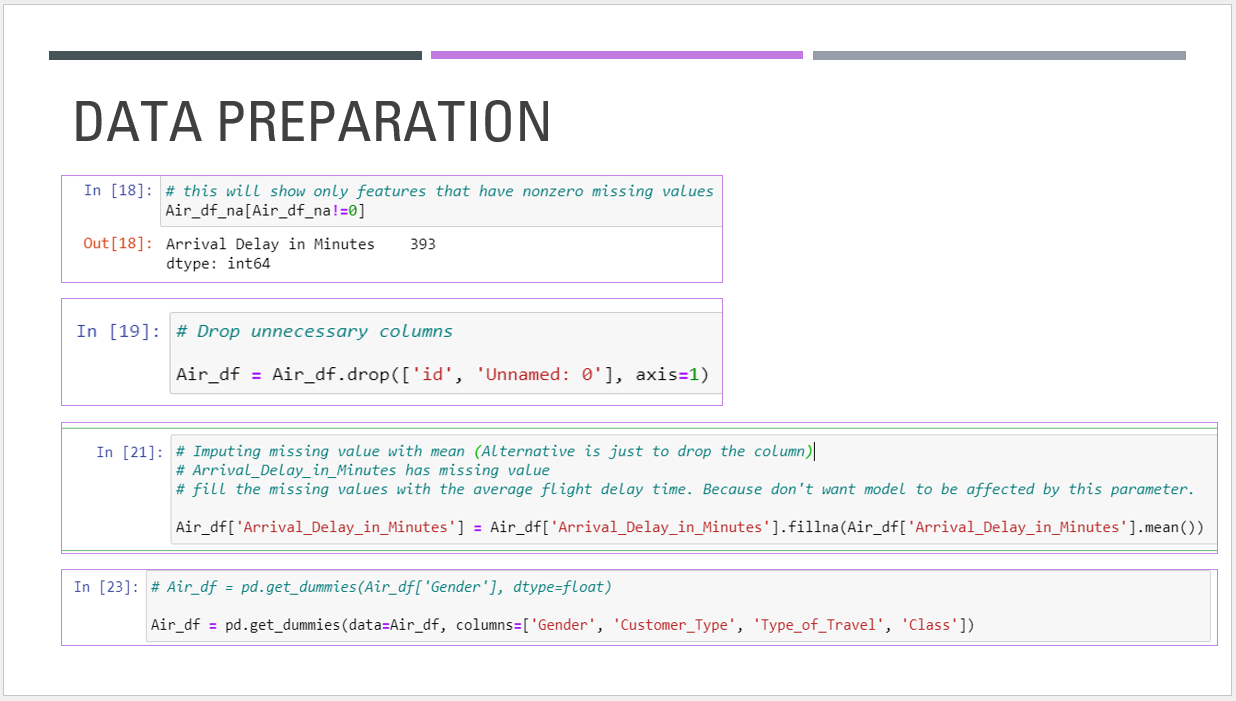The image size is (1236, 701).
Task: Click the 'fill the missing values with the average' comment
Action: click(x=684, y=489)
